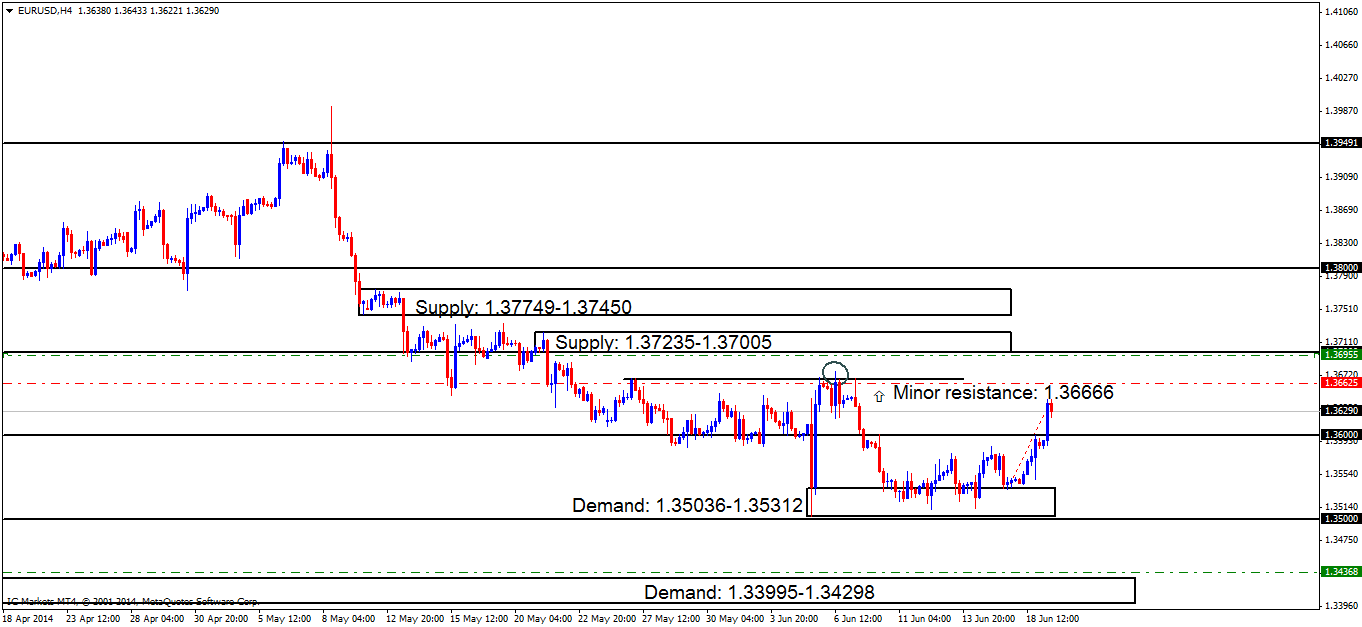The height and width of the screenshot is (627, 1362).
Task: Select the up-arrow symbol beside Minor resistance
Action: click(879, 395)
